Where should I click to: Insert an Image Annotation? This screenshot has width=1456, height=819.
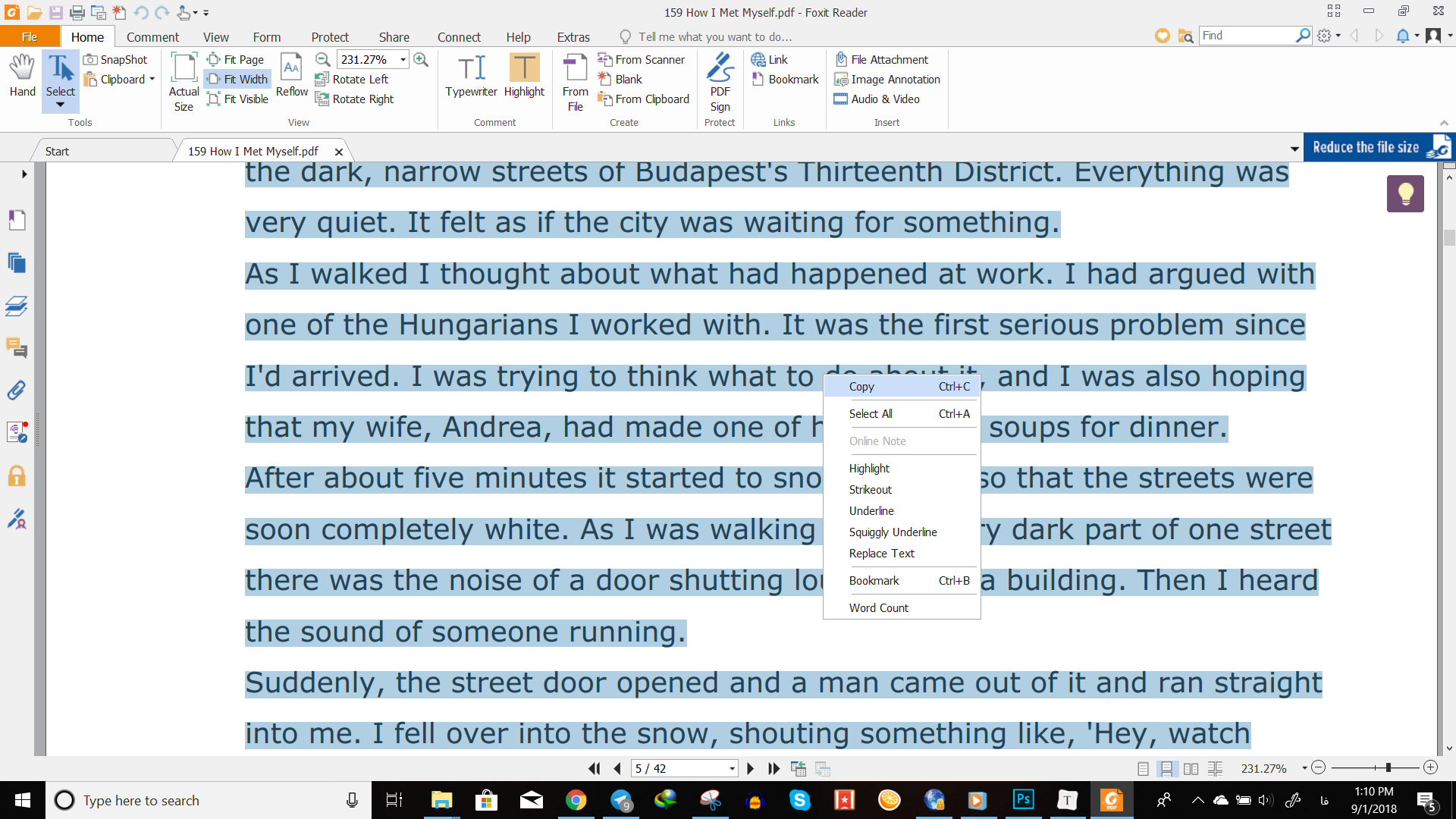[887, 79]
